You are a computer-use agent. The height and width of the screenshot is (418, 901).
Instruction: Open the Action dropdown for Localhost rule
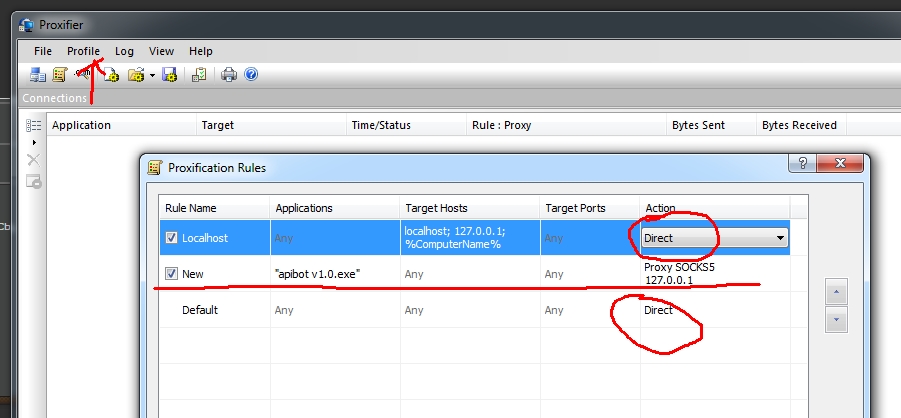pos(779,238)
